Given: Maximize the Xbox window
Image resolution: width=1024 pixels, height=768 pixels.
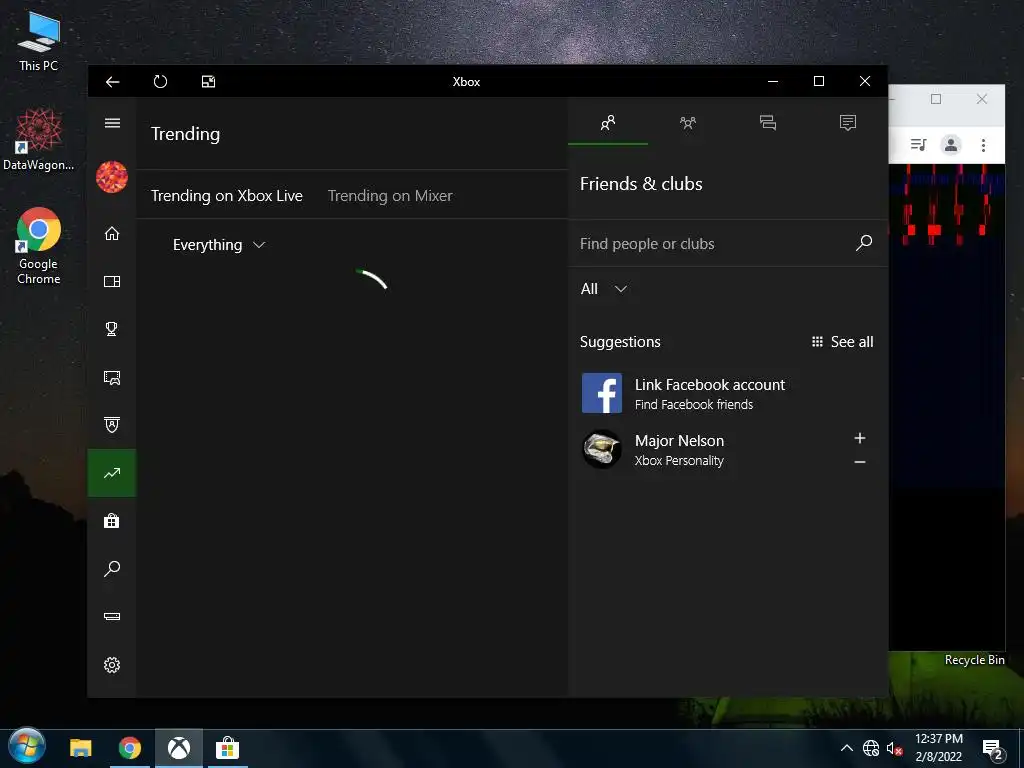Looking at the screenshot, I should (x=819, y=82).
